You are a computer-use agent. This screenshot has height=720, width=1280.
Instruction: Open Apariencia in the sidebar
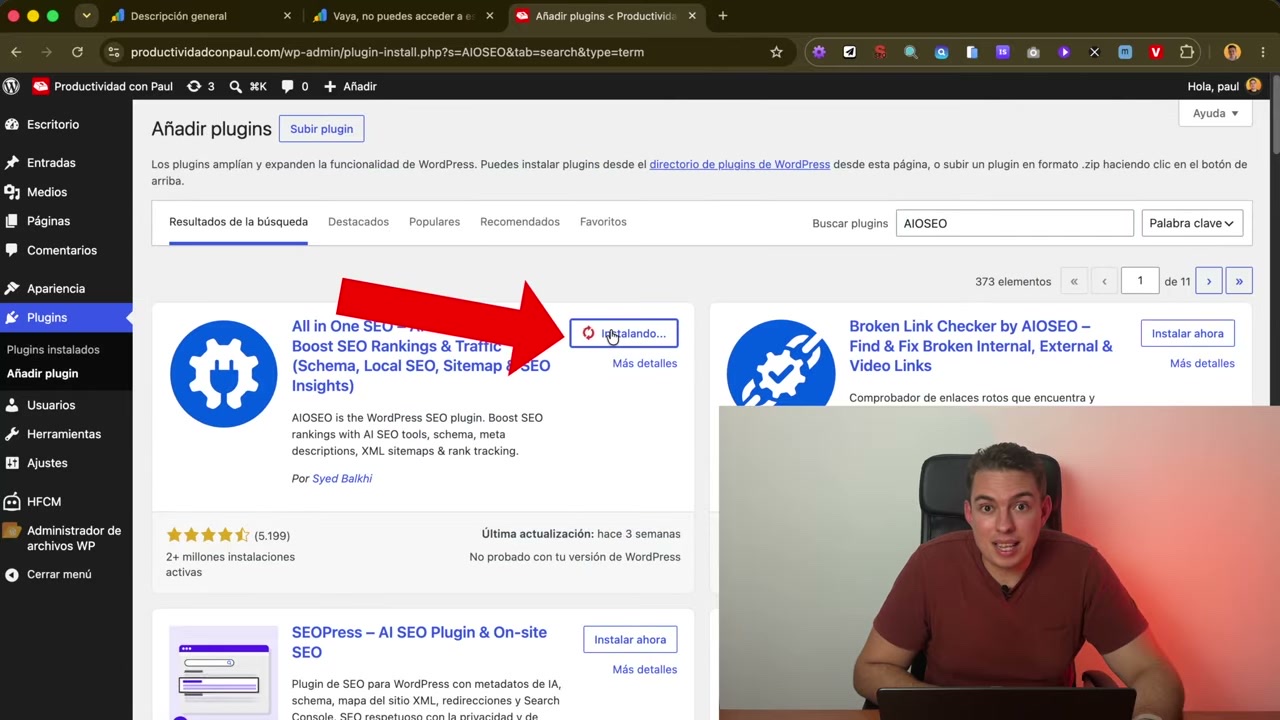[56, 288]
